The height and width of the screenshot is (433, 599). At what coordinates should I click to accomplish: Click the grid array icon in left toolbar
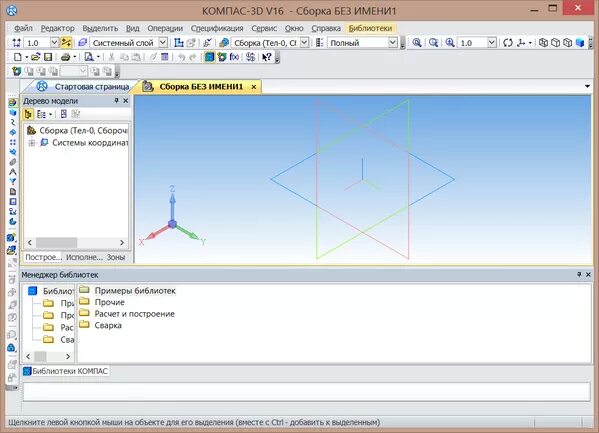[13, 142]
